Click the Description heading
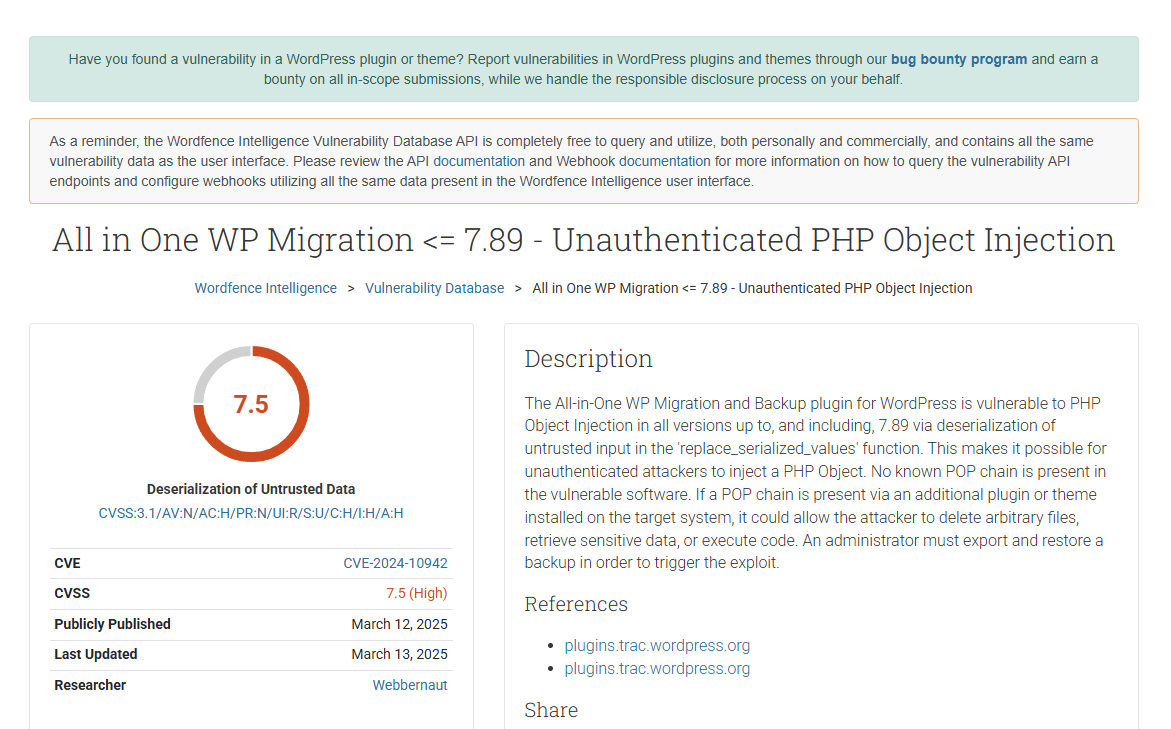1171x729 pixels. click(588, 359)
